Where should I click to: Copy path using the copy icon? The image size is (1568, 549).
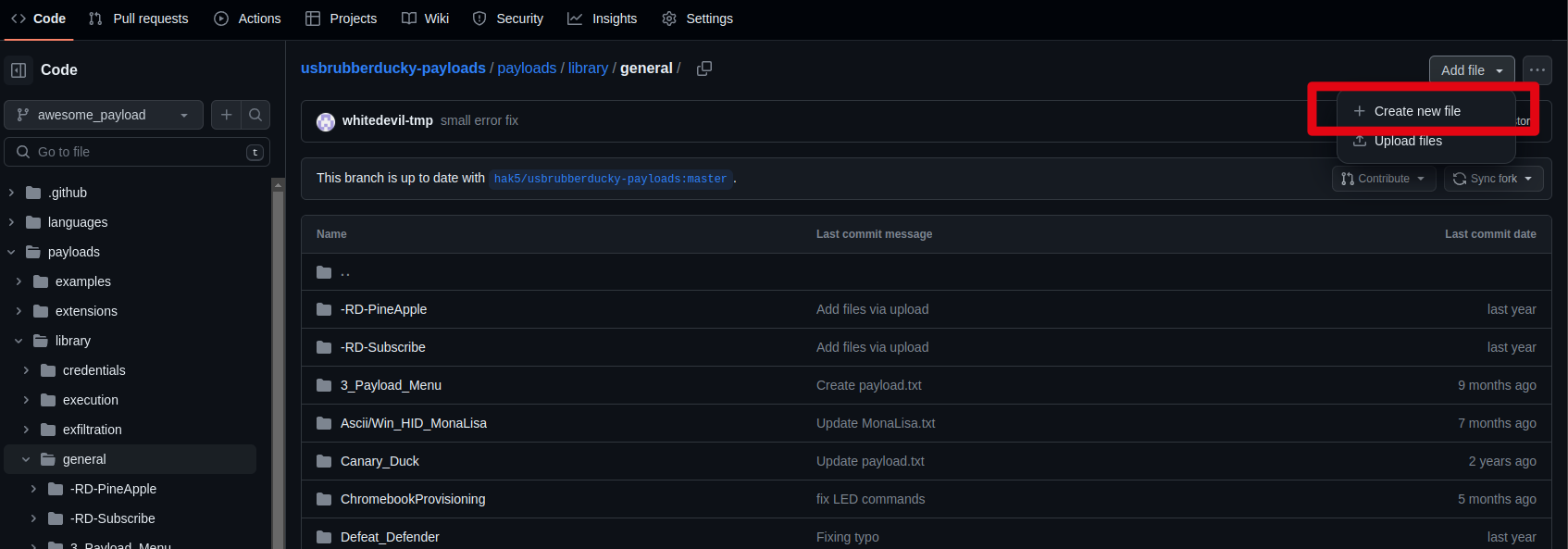pos(704,69)
